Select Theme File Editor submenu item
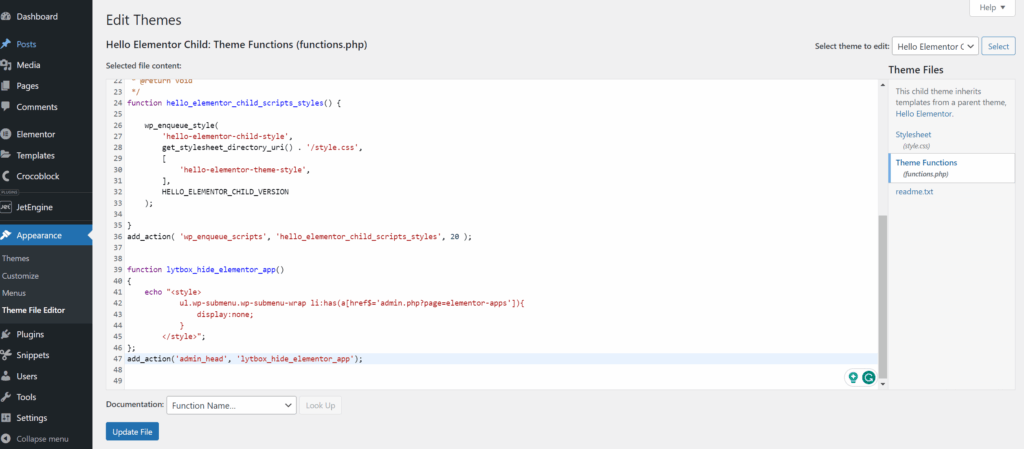This screenshot has width=1024, height=449. coord(33,310)
